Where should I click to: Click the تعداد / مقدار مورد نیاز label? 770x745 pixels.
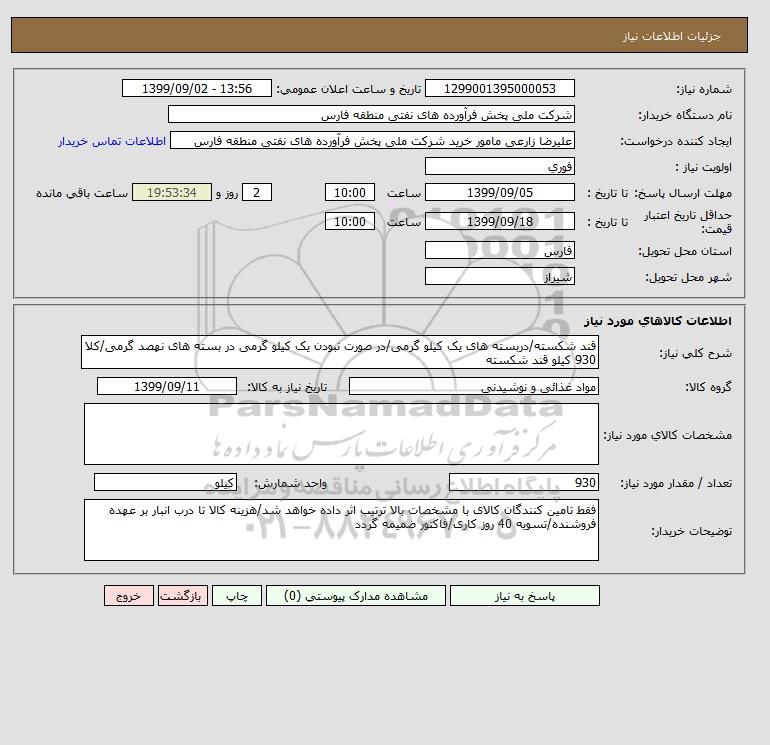pos(676,484)
